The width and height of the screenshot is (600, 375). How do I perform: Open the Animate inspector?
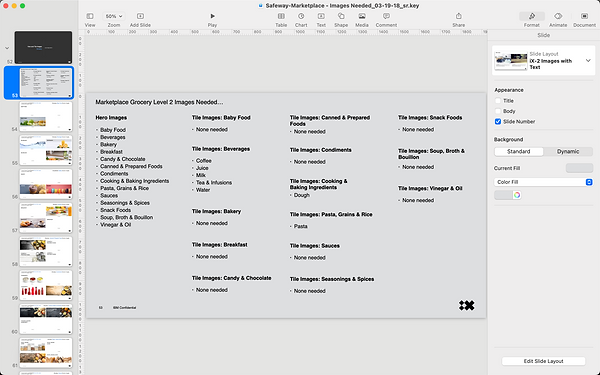(558, 16)
